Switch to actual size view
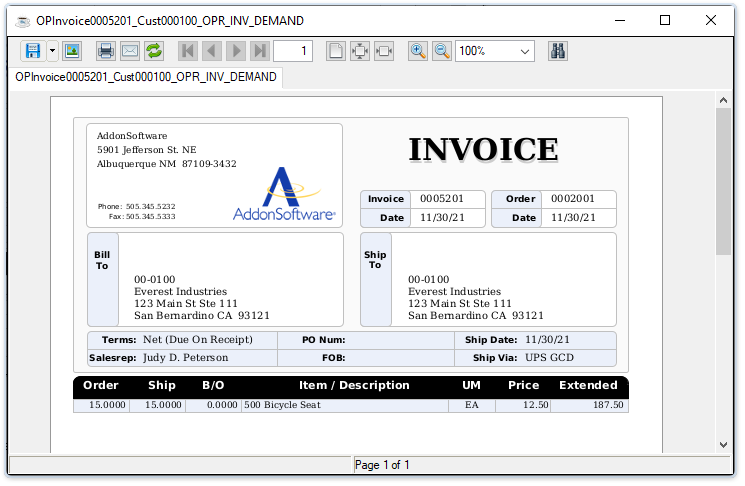Viewport: 745px width, 486px height. tap(336, 51)
